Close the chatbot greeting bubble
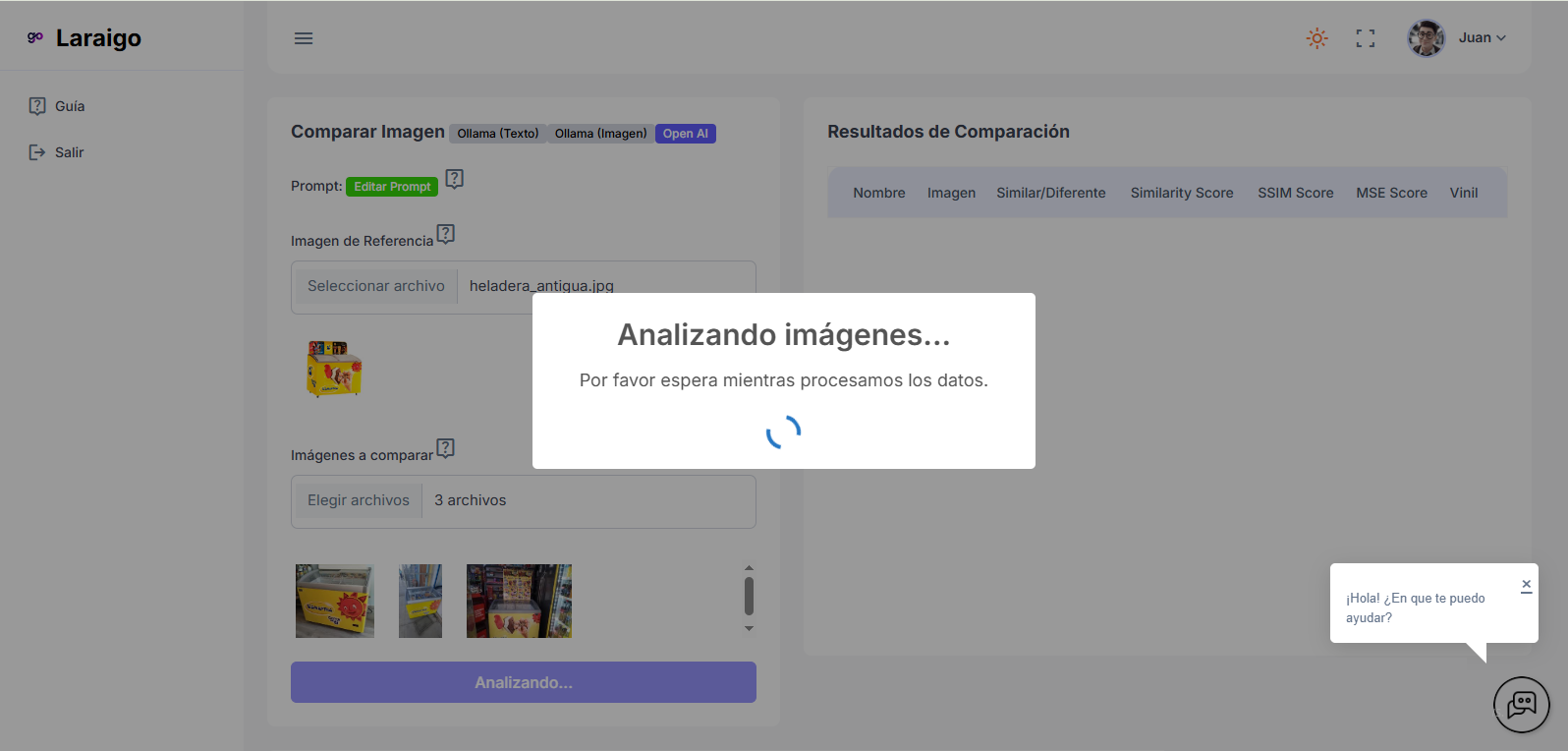 pos(1526,585)
